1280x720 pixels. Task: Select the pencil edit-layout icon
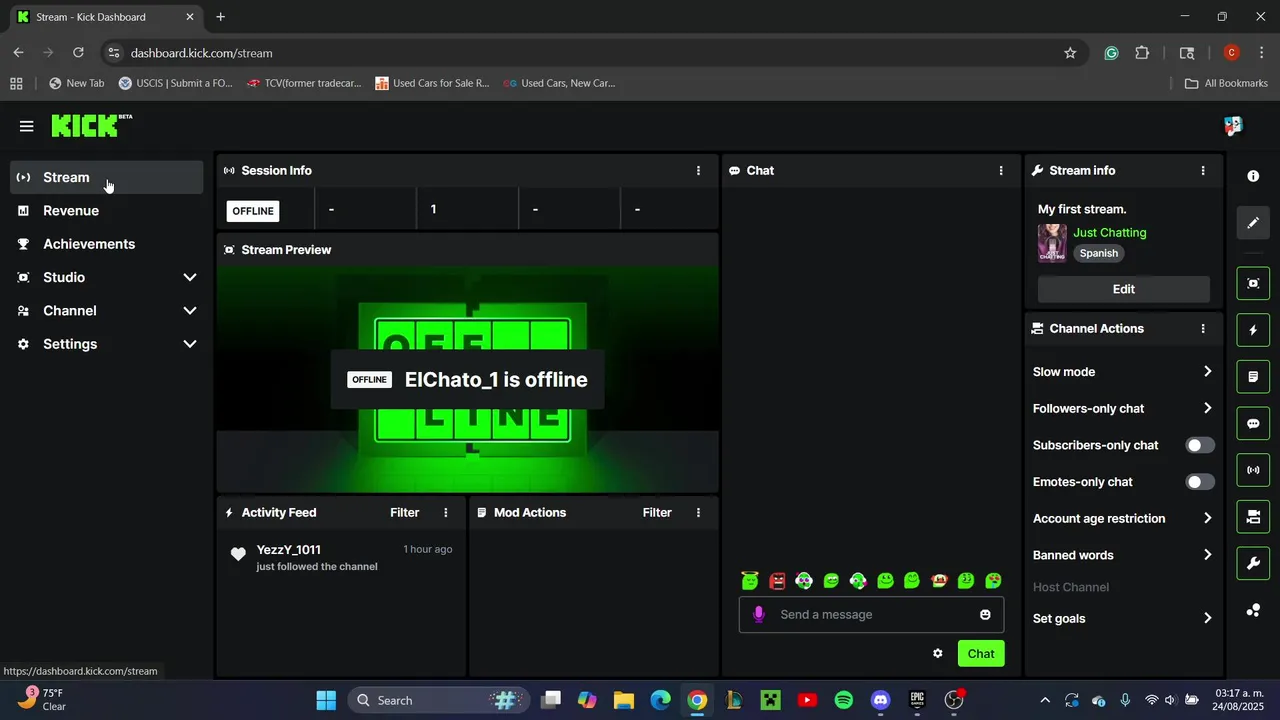pos(1253,223)
